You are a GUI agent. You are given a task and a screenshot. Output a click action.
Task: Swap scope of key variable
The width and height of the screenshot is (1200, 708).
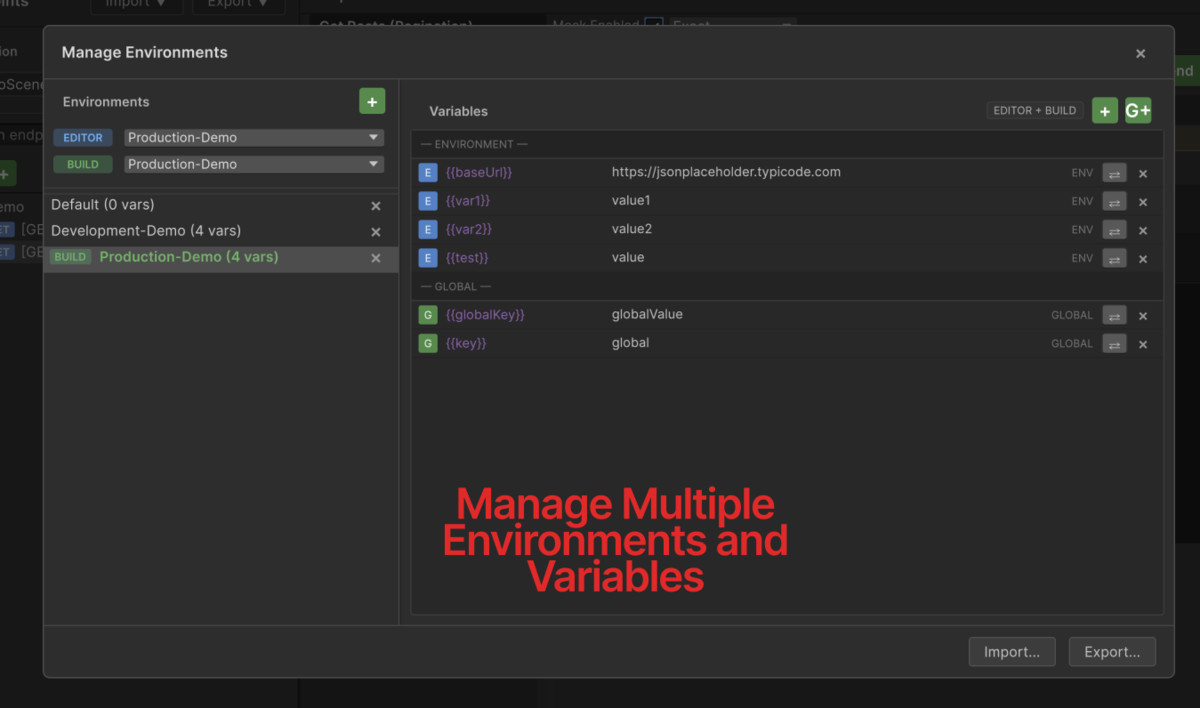[x=1114, y=344]
